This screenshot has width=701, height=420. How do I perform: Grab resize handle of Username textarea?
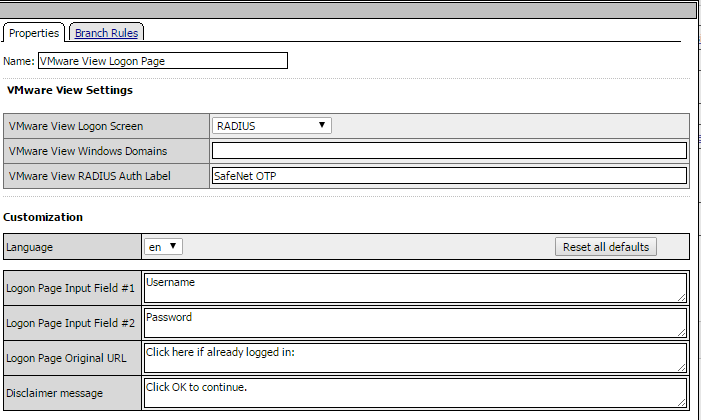682,298
